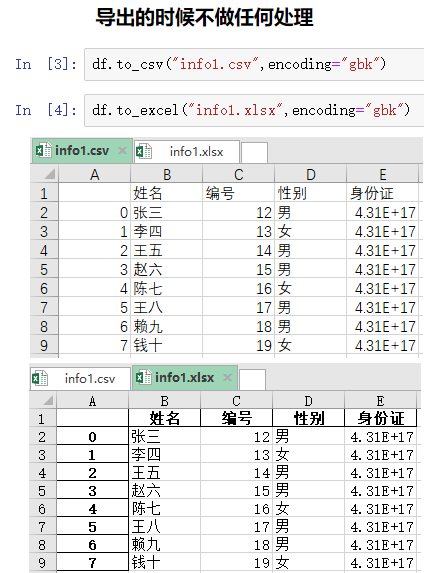
Task: Click the Excel file icon on info1.xlsx tab in upper window
Action: [x=144, y=151]
